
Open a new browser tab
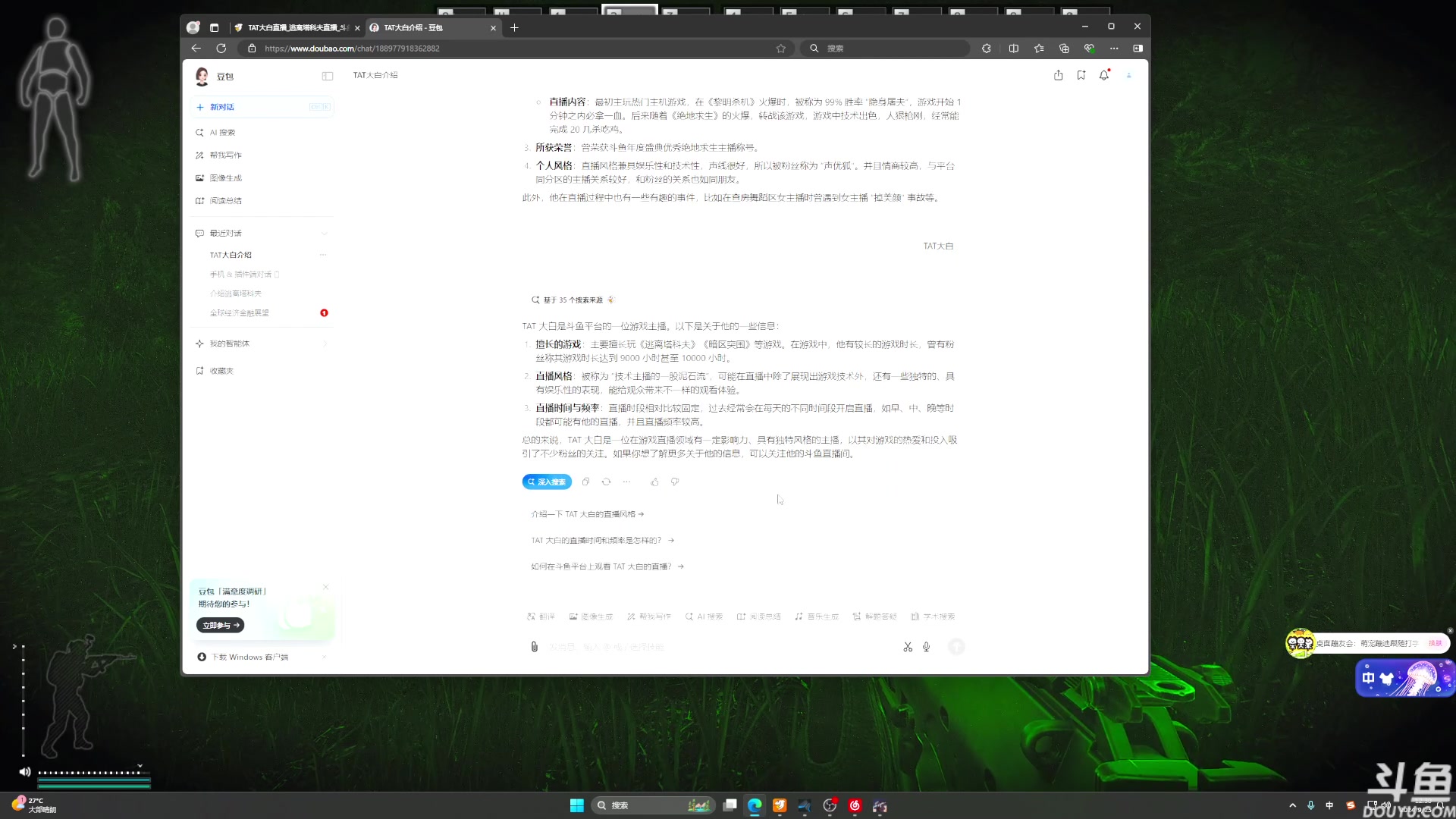click(x=514, y=27)
